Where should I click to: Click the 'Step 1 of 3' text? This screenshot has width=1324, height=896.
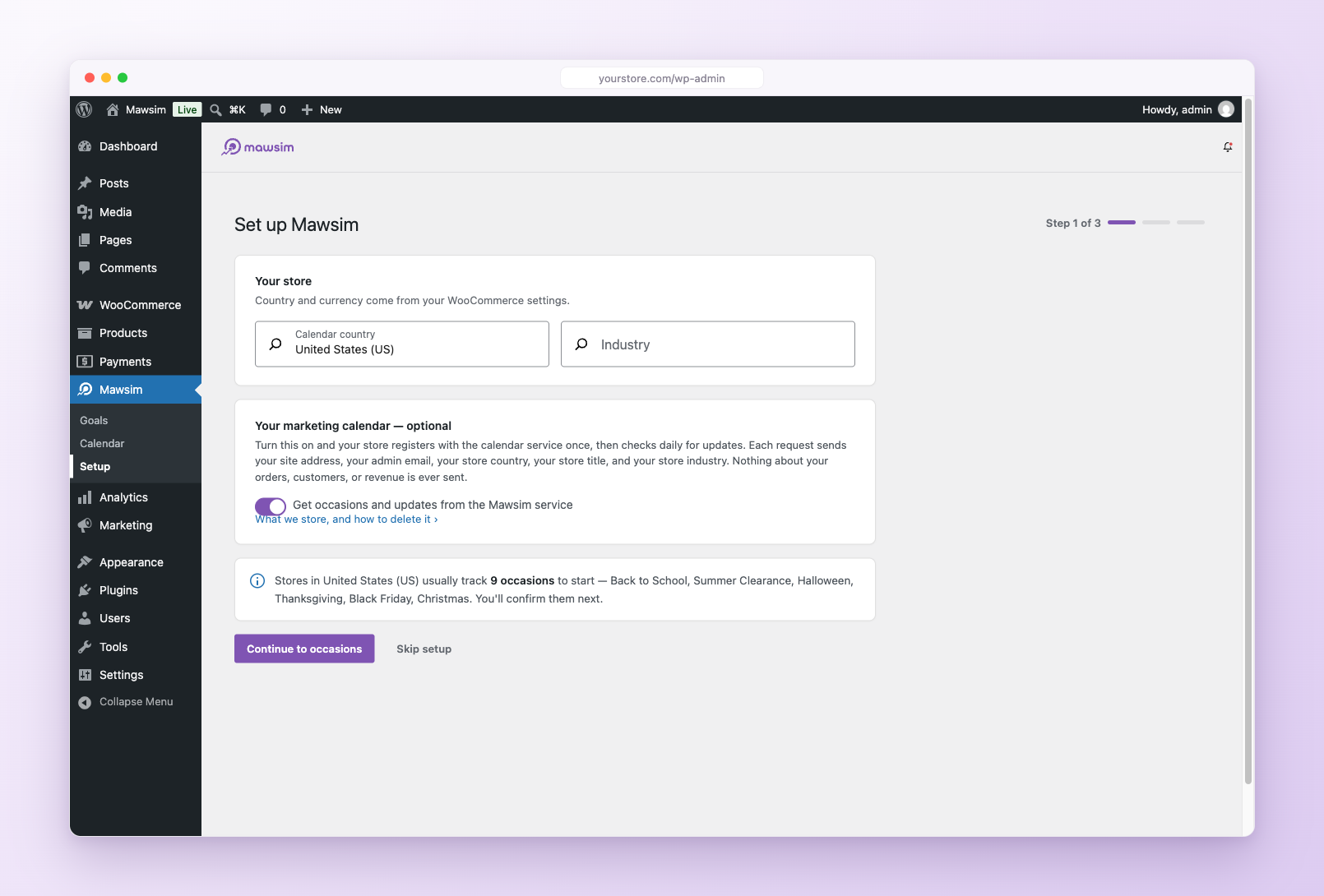click(x=1073, y=223)
